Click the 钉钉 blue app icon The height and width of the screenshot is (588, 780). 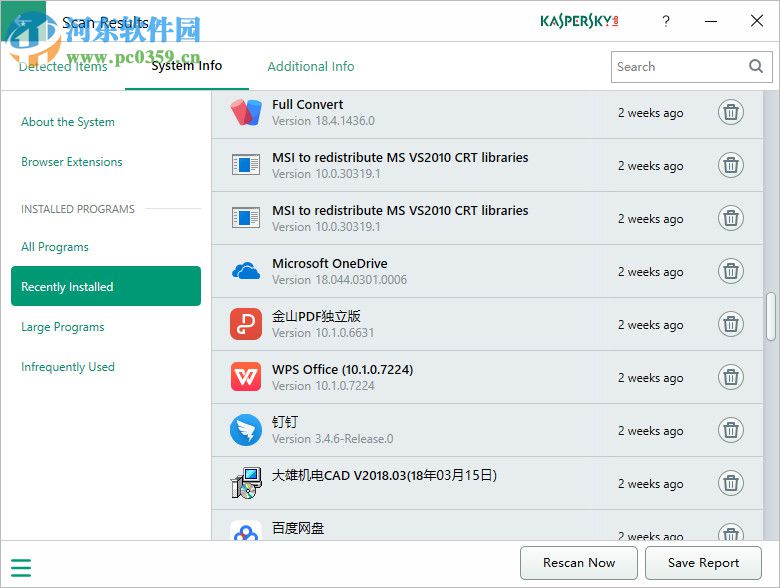tap(246, 430)
